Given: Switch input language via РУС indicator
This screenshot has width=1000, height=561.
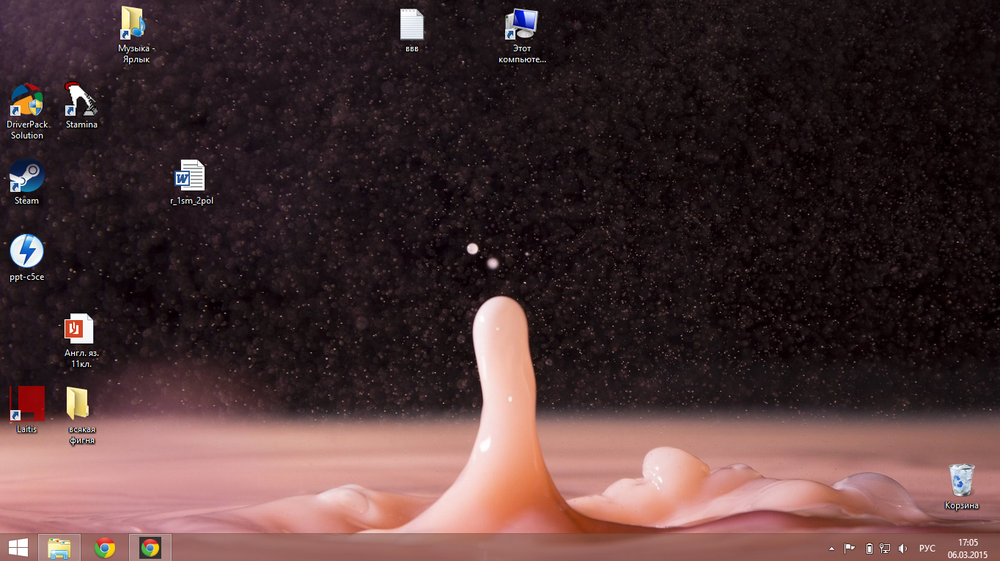Looking at the screenshot, I should point(927,548).
